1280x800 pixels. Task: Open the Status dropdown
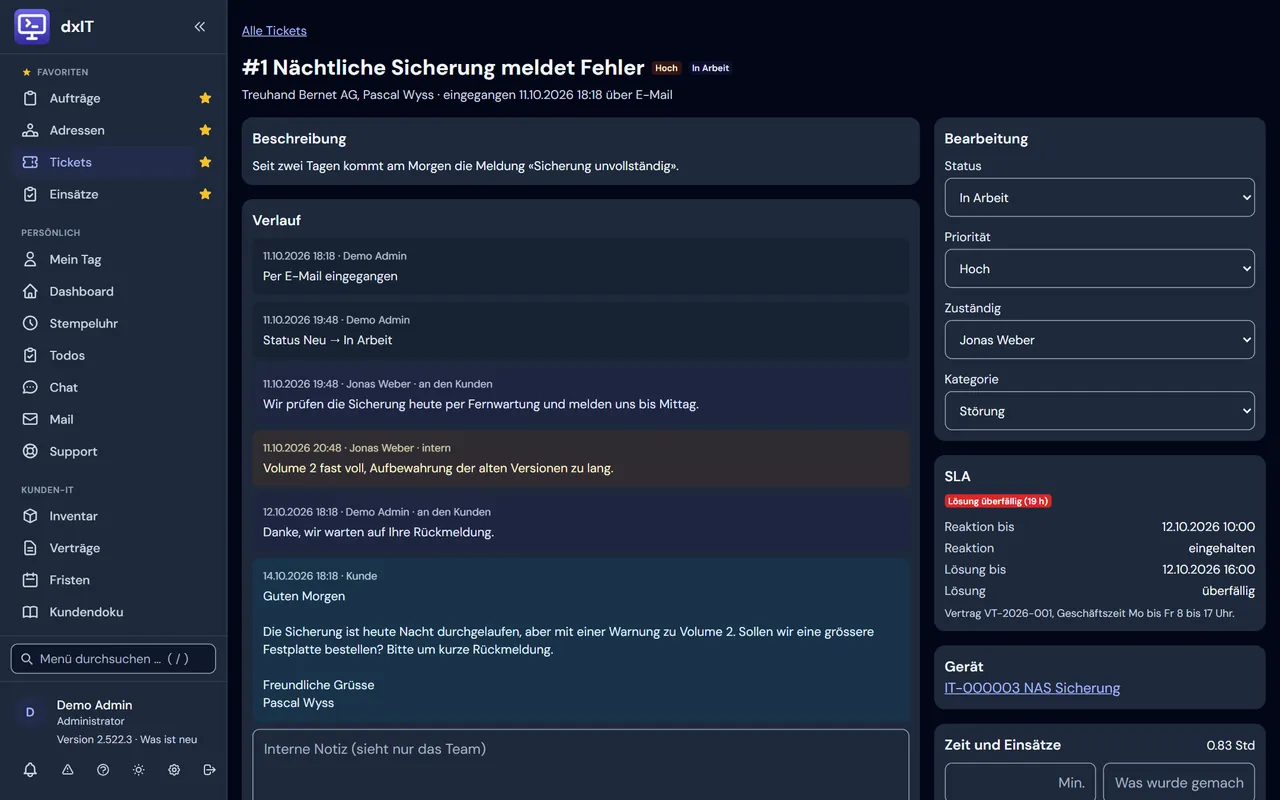click(1099, 197)
